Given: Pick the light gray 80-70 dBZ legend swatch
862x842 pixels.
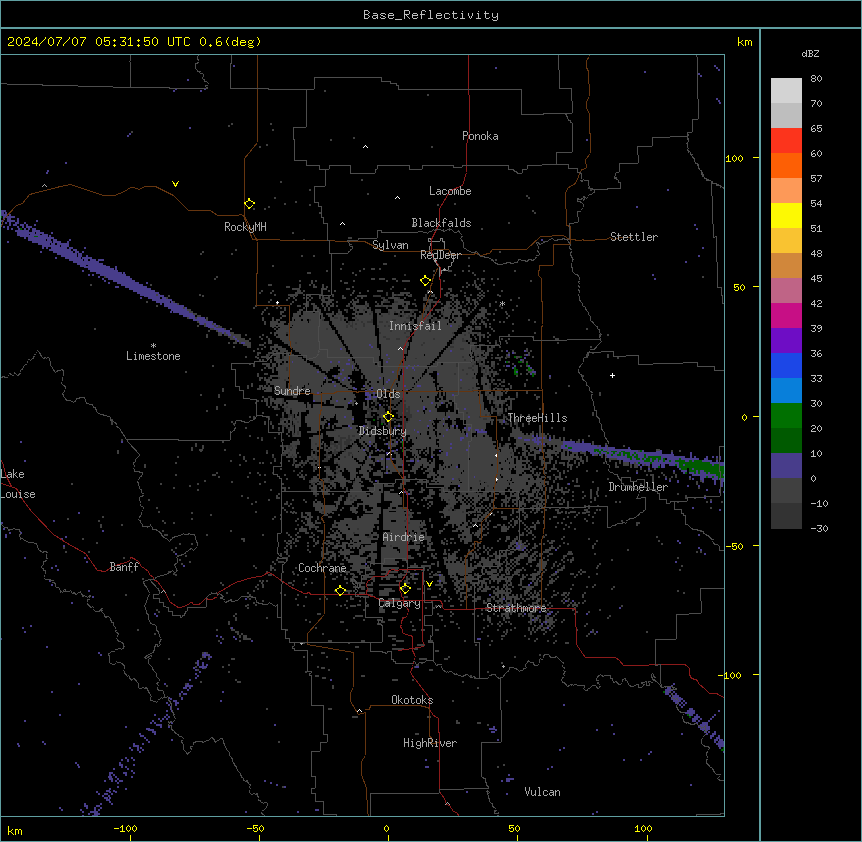Looking at the screenshot, I should coord(786,91).
